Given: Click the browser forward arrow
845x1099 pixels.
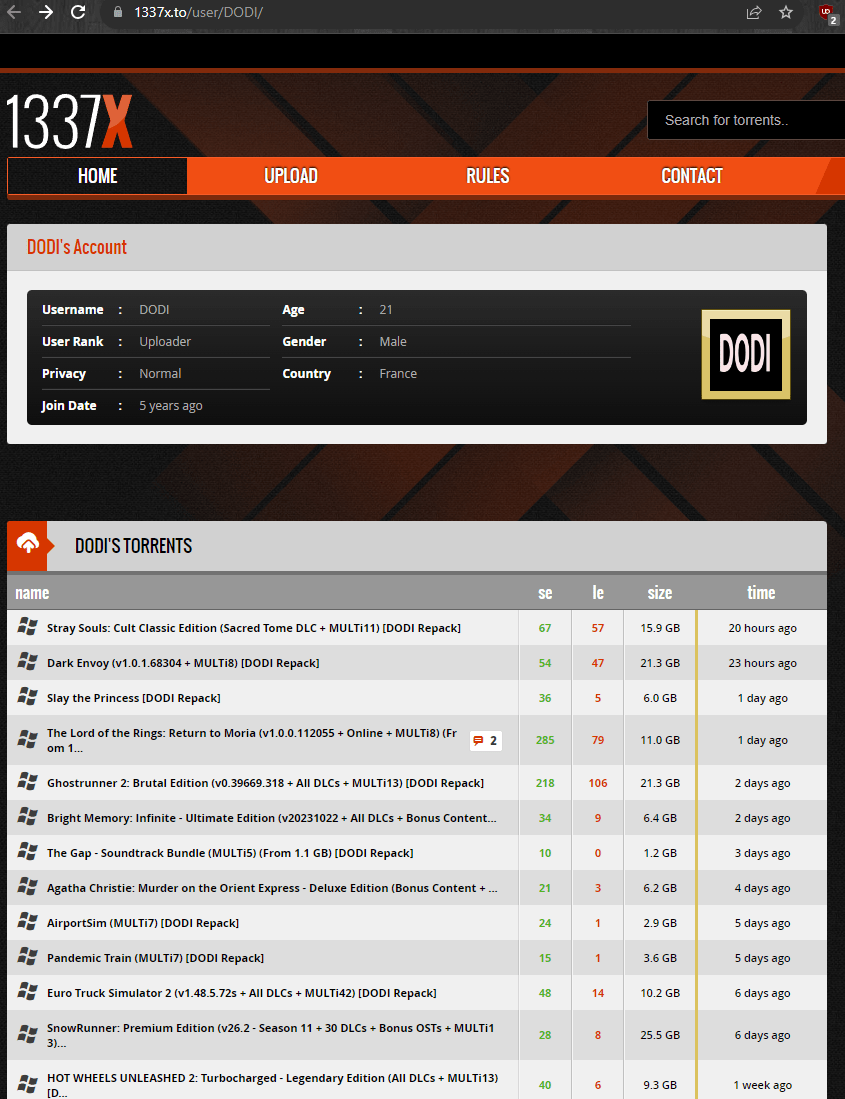Looking at the screenshot, I should tap(46, 12).
